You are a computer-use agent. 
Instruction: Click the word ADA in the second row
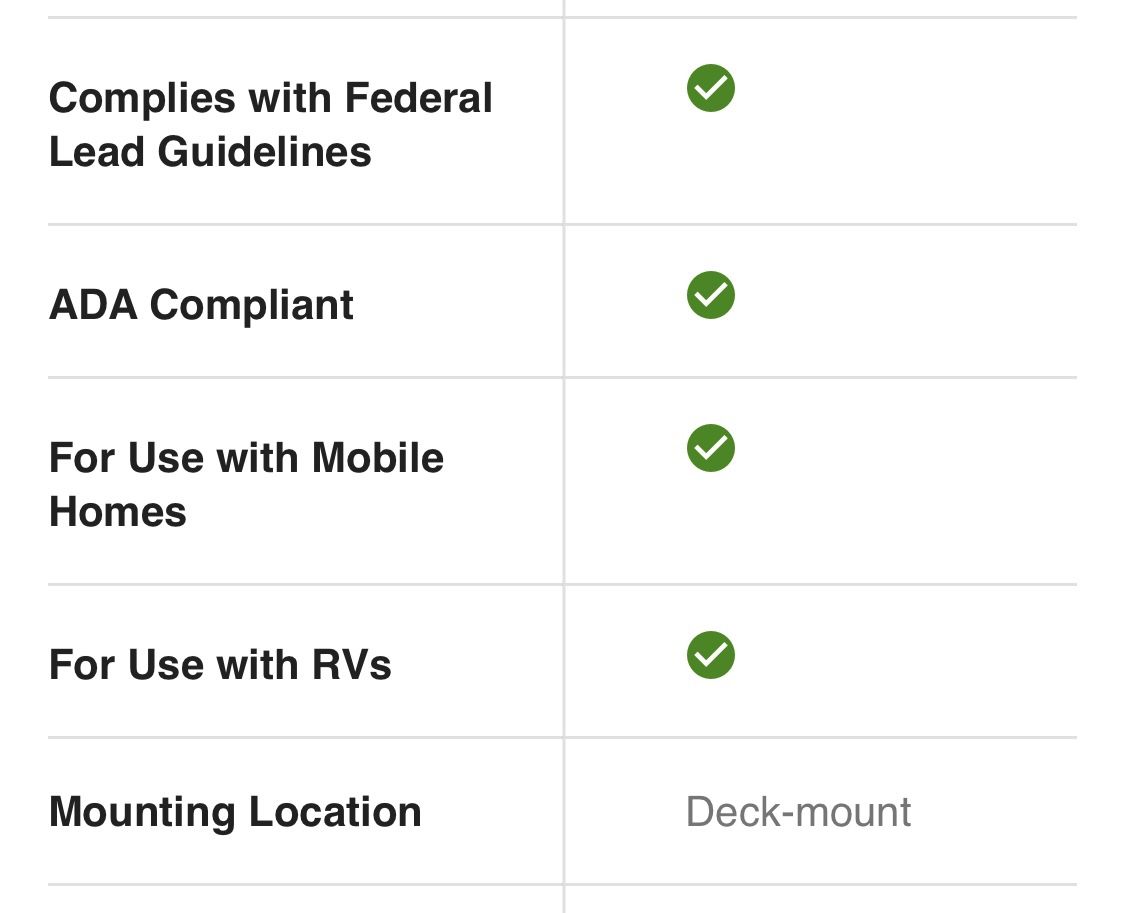[93, 305]
